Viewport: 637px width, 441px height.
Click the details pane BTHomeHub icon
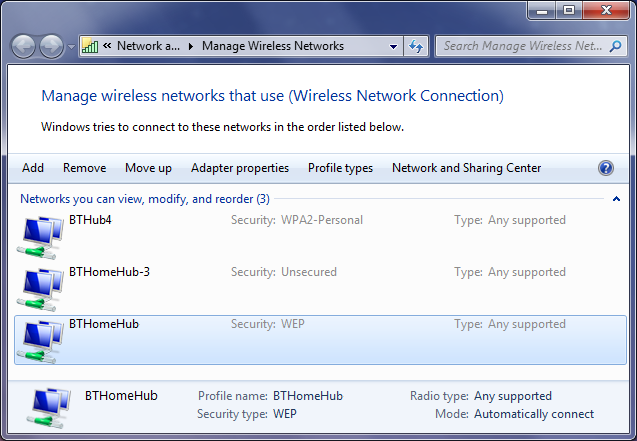pos(49,408)
